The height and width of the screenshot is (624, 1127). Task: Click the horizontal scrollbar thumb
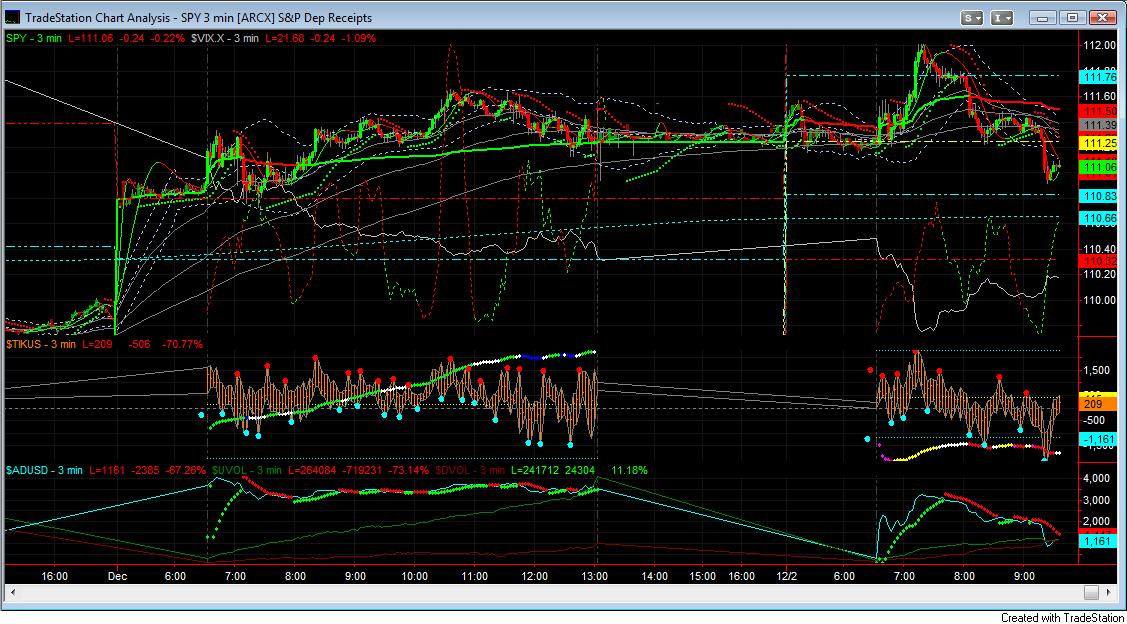pos(1092,592)
